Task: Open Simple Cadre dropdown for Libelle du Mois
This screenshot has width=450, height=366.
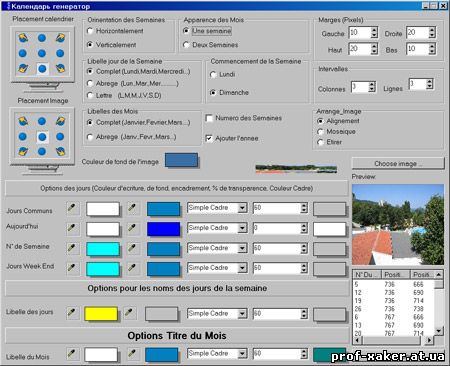Action: tap(242, 353)
